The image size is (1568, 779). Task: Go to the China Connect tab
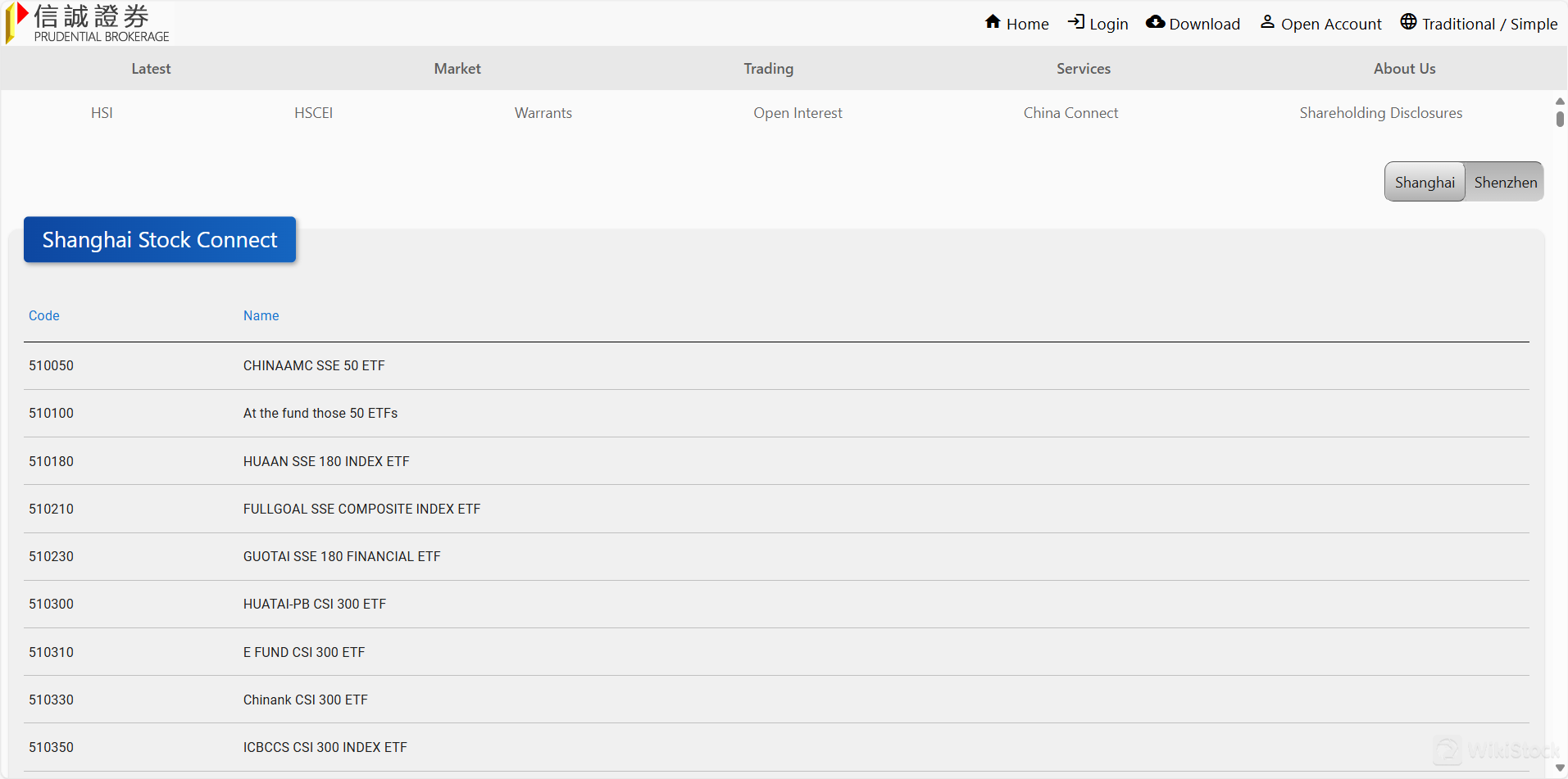tap(1070, 113)
